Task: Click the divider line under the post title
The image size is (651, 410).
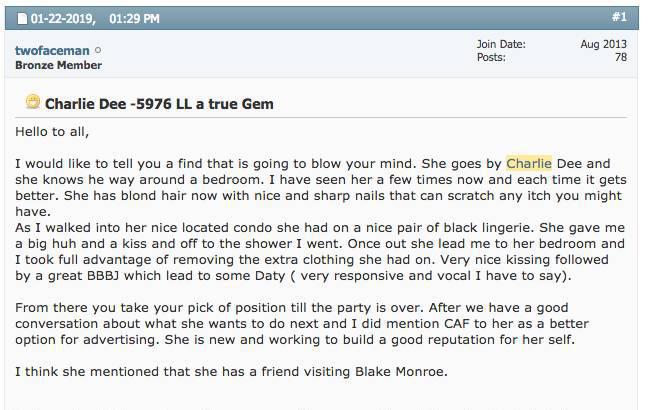Action: click(321, 117)
